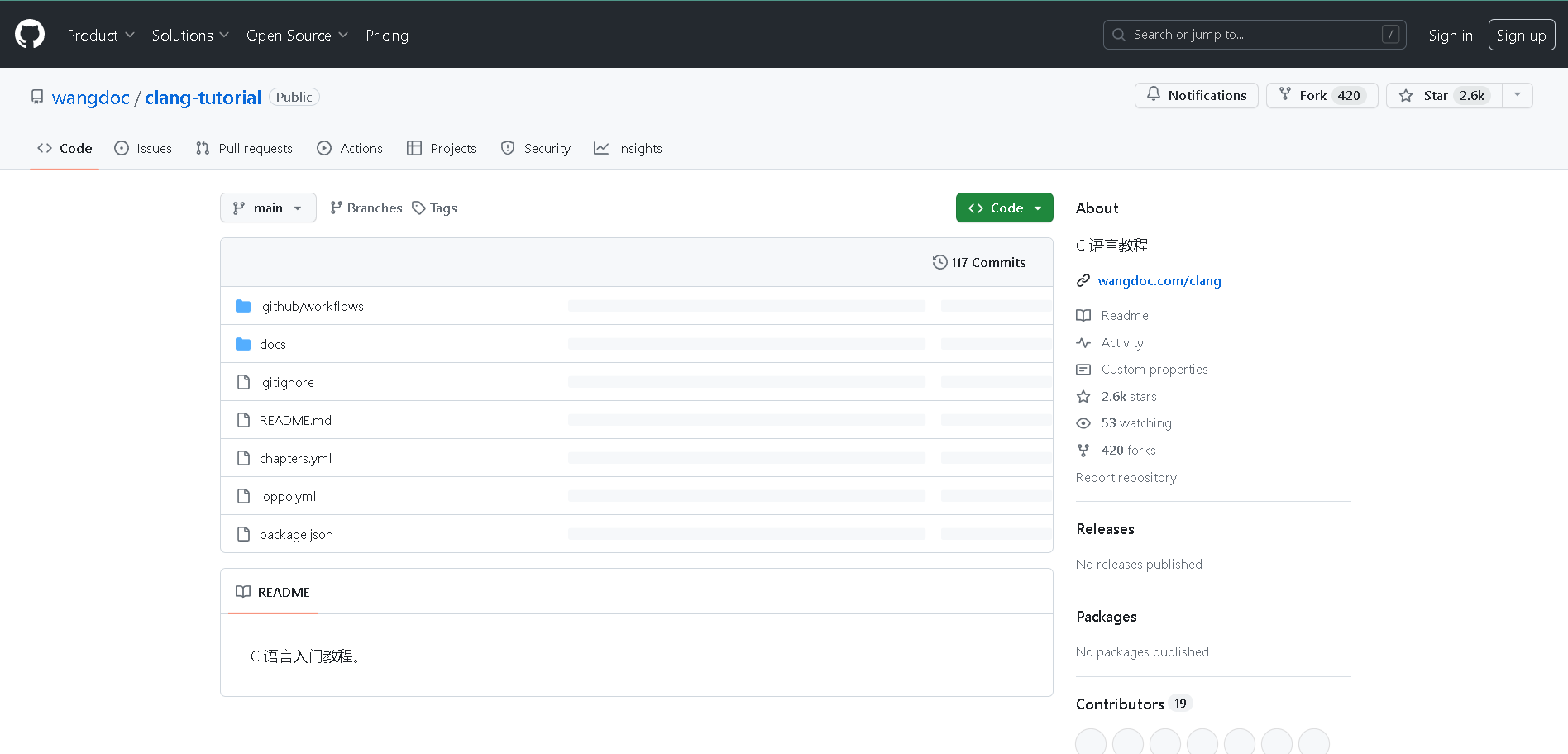Click the tag icon for Tags

(419, 208)
